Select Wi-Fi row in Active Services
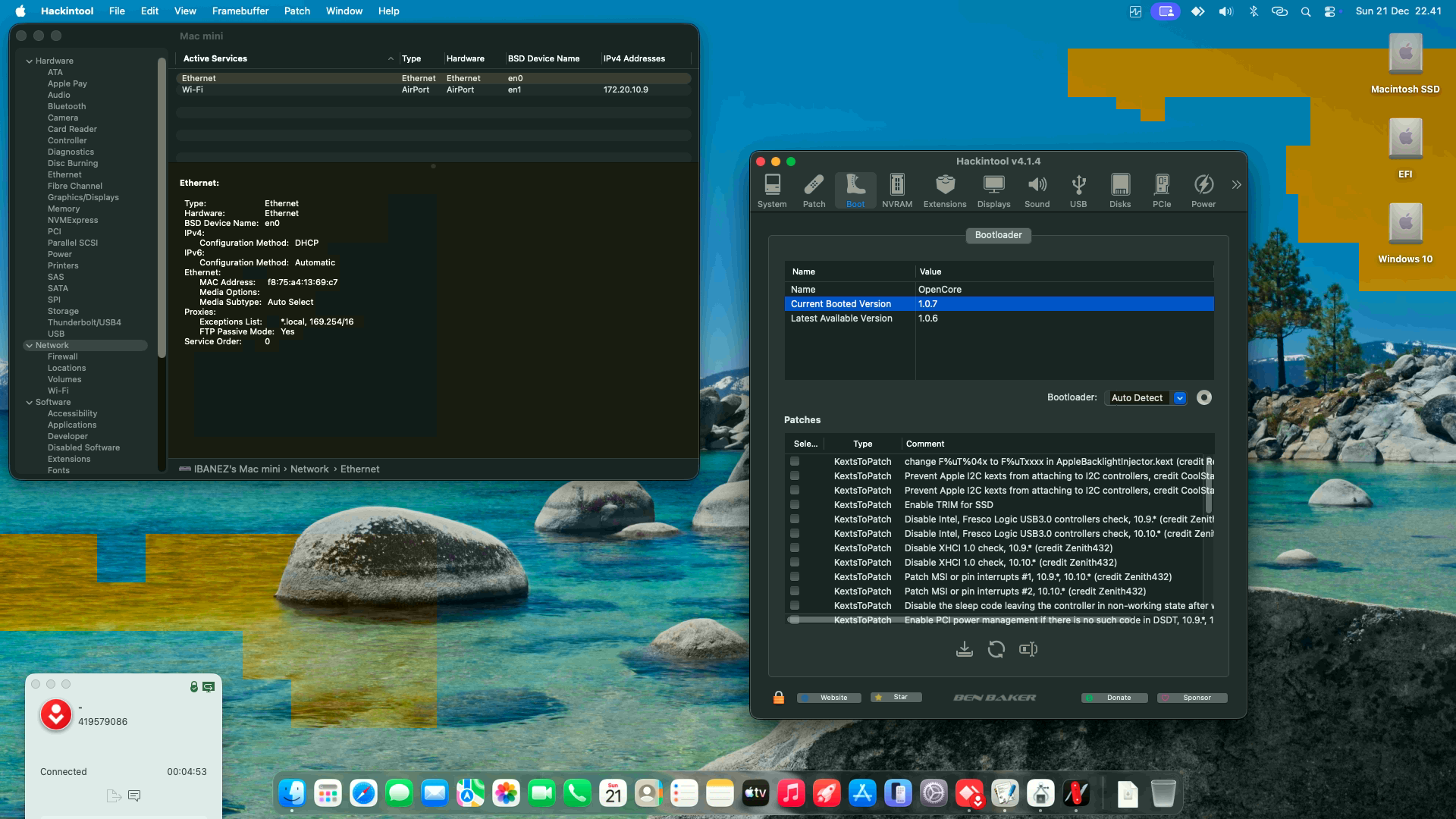The width and height of the screenshot is (1456, 819). pos(433,89)
